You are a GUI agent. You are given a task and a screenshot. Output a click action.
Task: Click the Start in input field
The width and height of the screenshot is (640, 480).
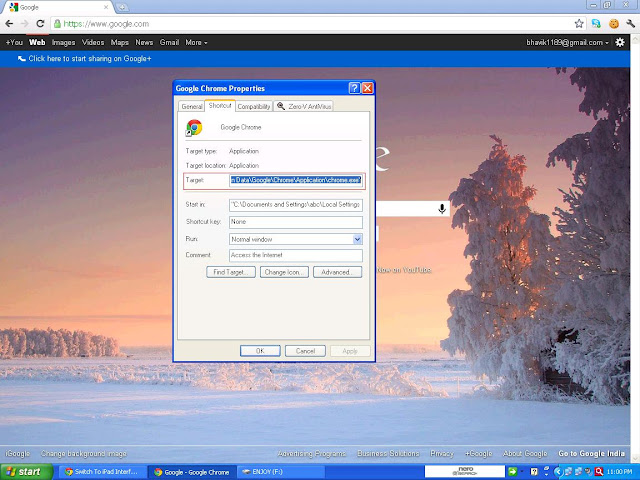coord(296,204)
